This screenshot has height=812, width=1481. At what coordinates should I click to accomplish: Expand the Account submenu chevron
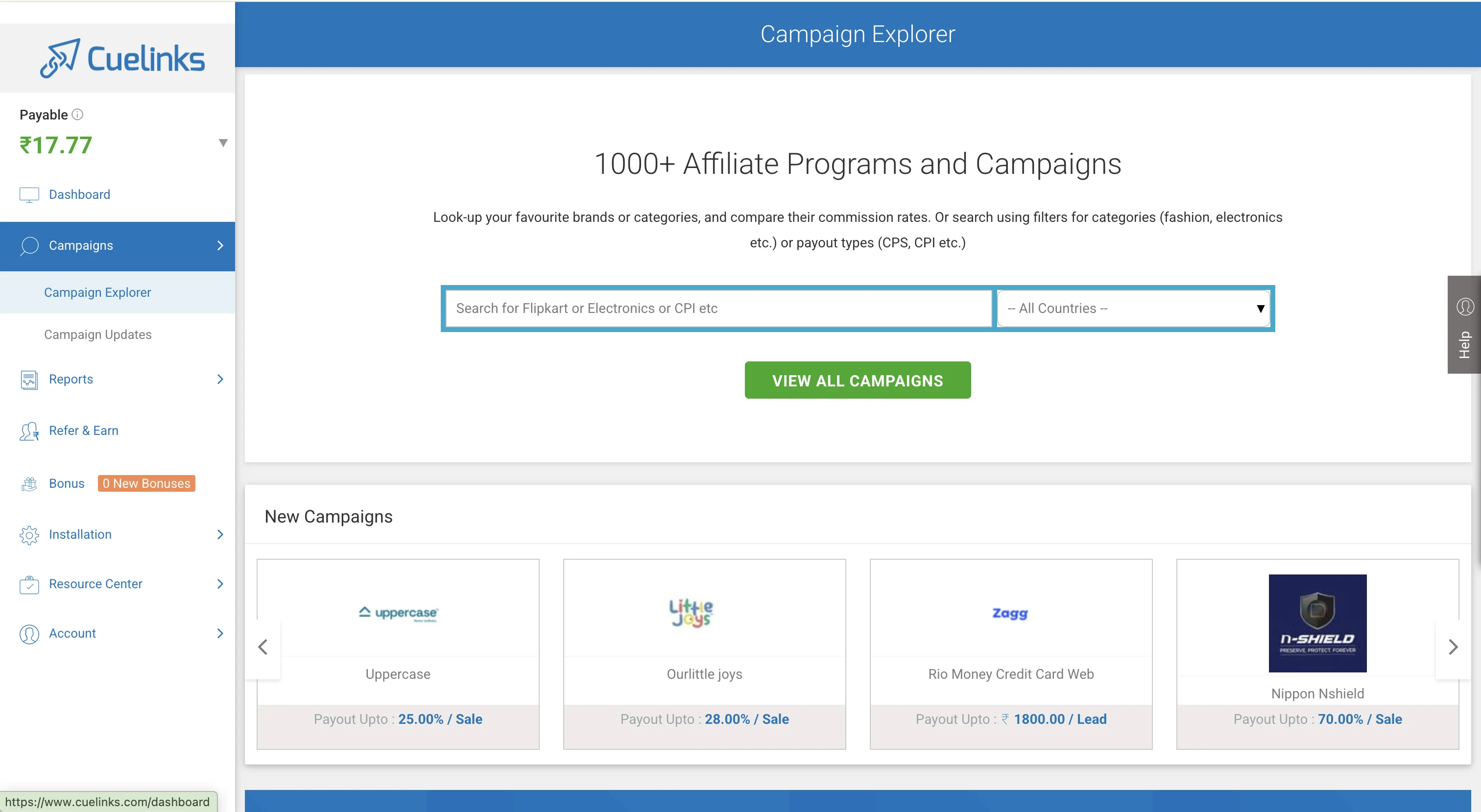point(220,634)
